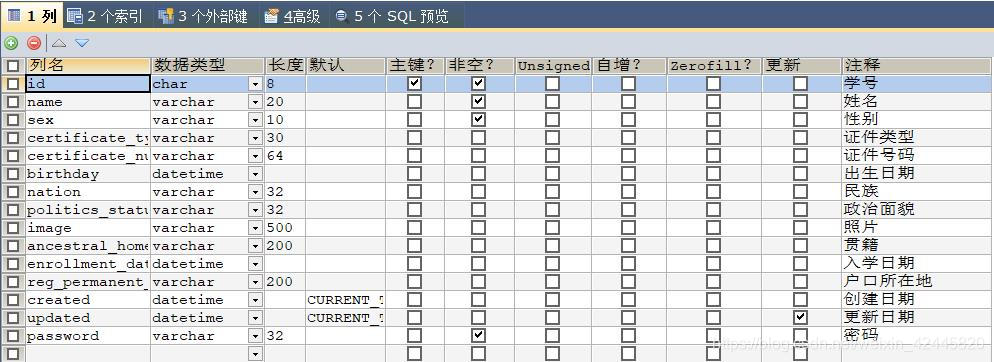Move column up with gray arrow
Viewport: 994px width, 362px height.
click(59, 43)
